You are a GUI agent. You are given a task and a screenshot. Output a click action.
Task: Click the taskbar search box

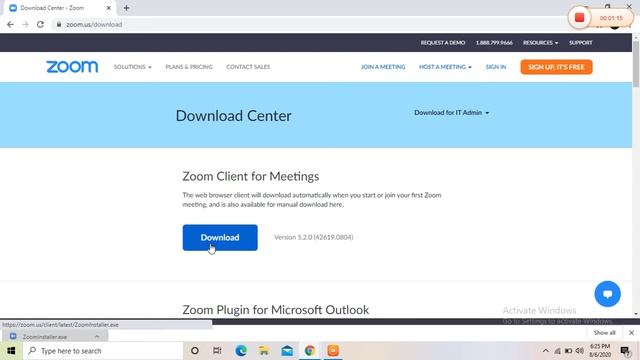click(103, 351)
